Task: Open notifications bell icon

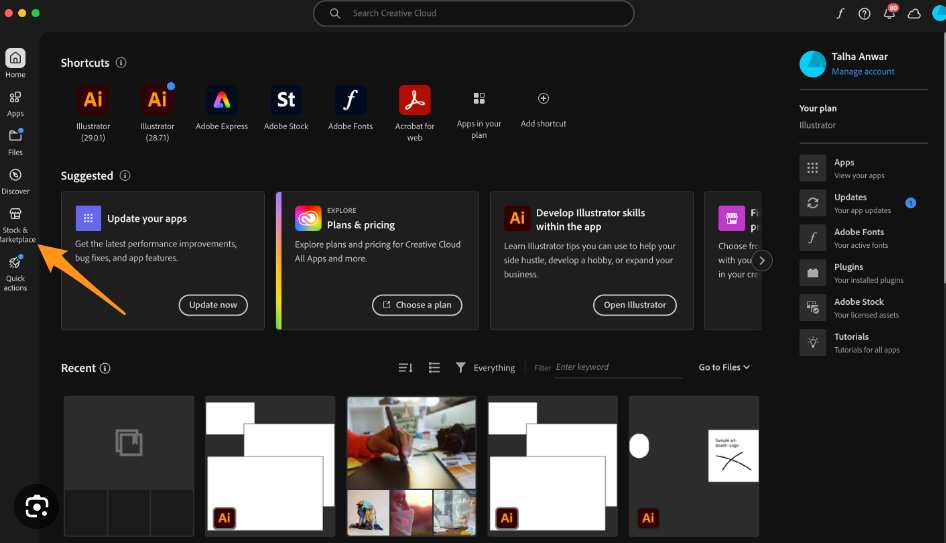Action: coord(889,13)
